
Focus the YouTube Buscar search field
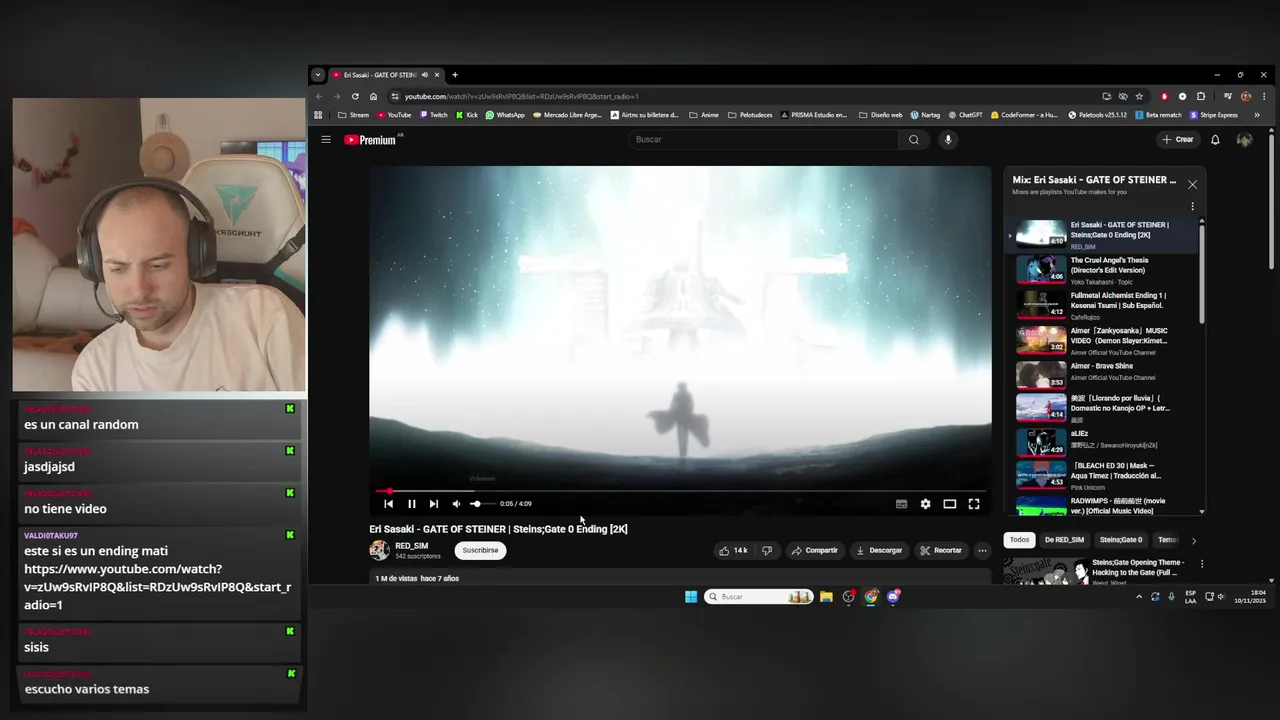pos(763,140)
